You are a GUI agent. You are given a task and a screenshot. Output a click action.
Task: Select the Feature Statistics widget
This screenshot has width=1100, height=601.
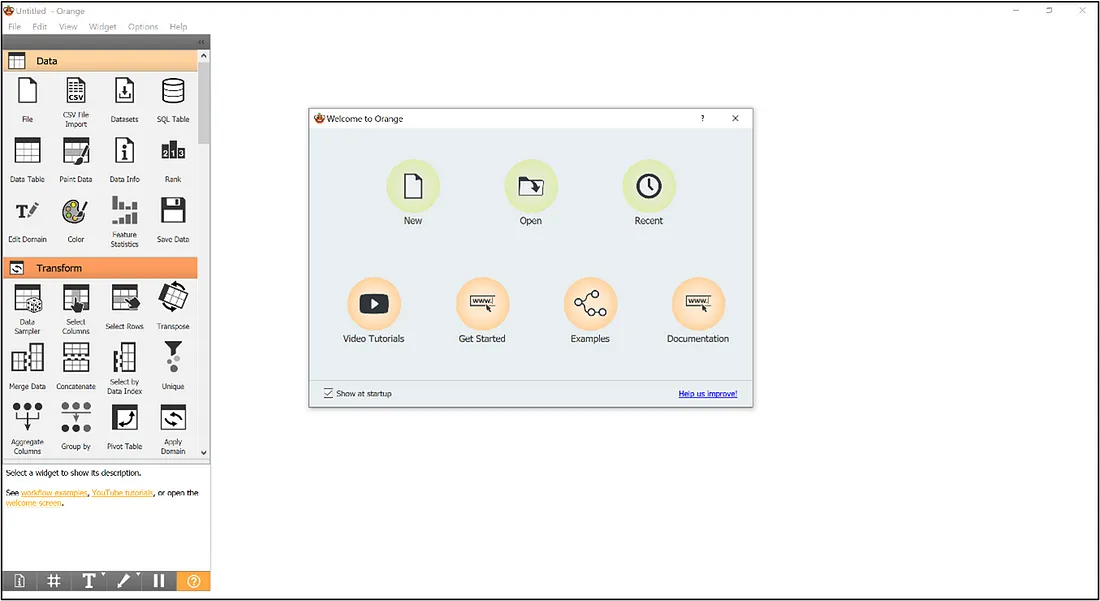124,222
